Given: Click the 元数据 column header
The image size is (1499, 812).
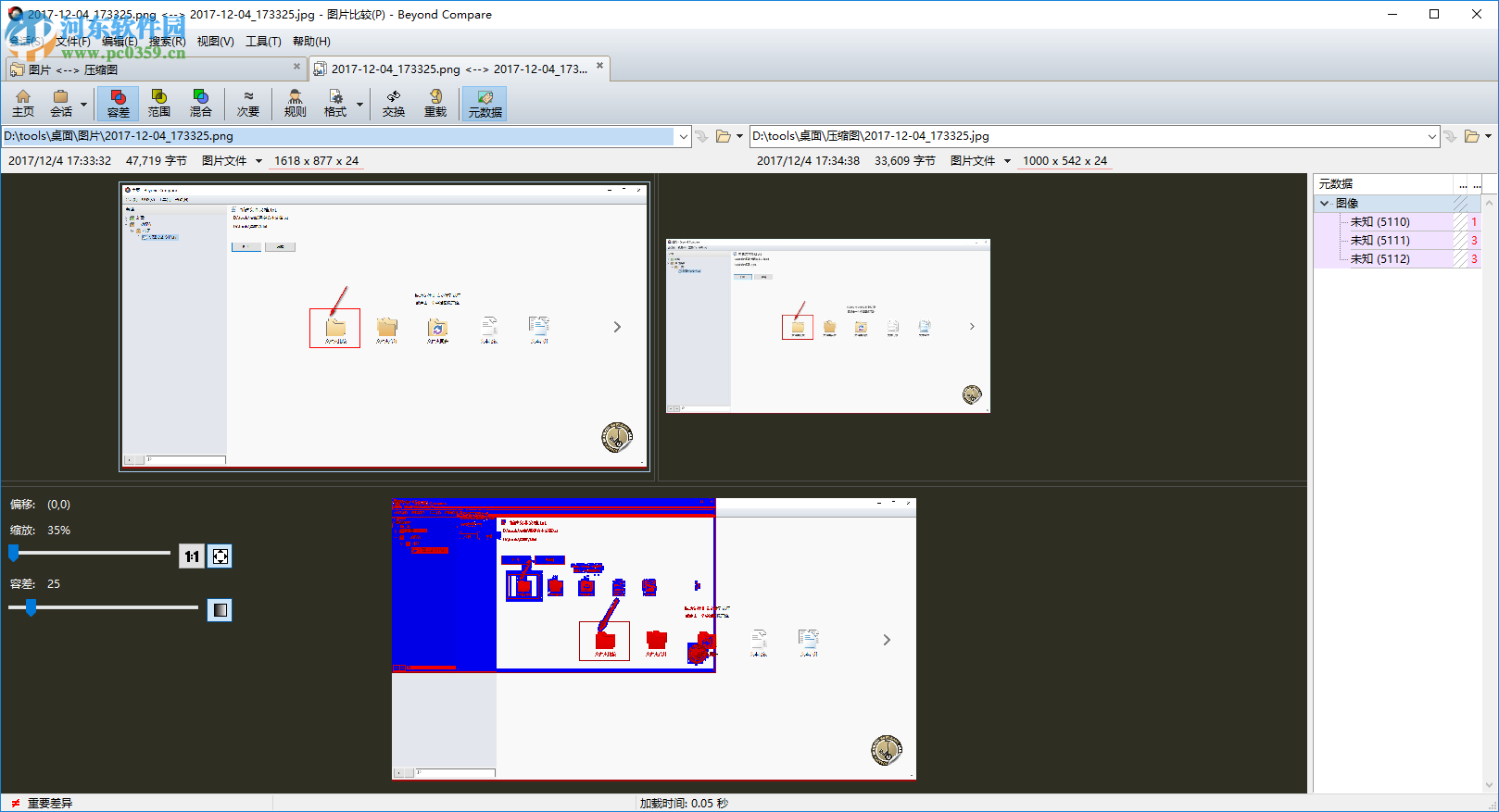Looking at the screenshot, I should [1384, 184].
